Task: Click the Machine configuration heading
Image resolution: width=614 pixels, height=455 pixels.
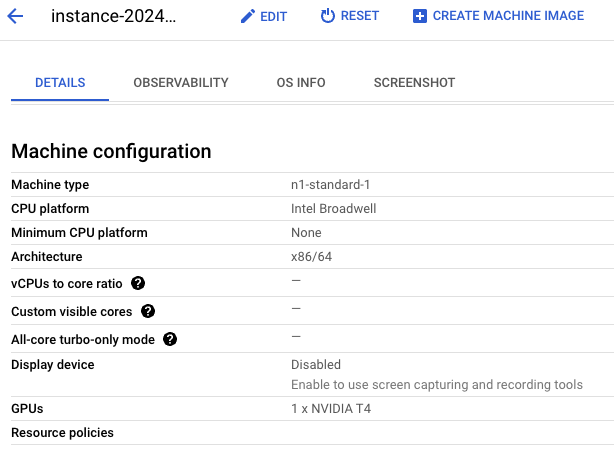Action: click(x=111, y=151)
